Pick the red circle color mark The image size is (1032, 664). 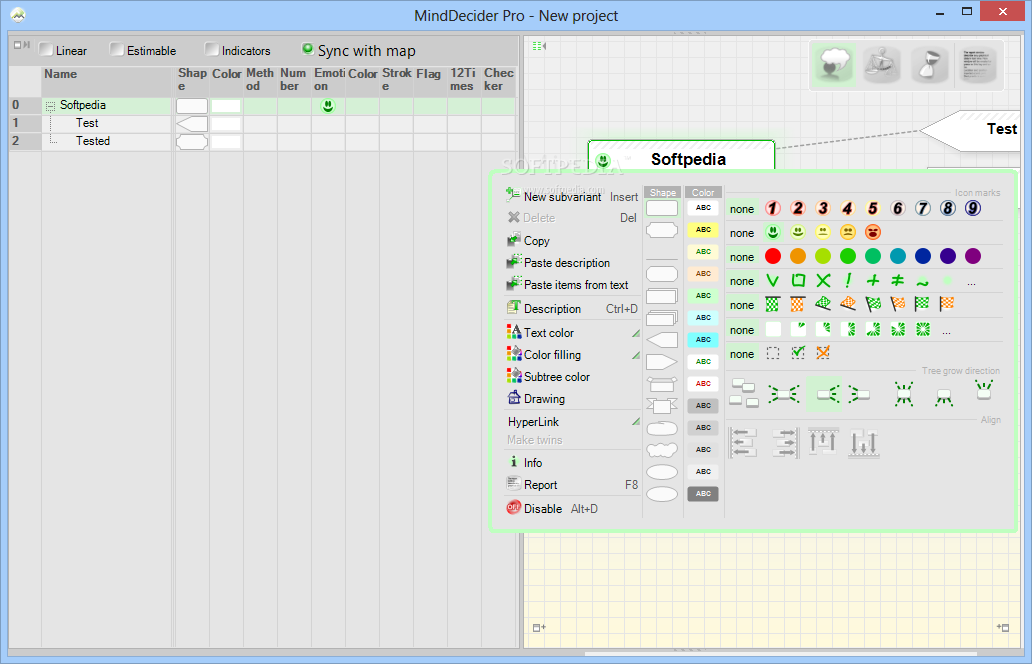click(773, 256)
